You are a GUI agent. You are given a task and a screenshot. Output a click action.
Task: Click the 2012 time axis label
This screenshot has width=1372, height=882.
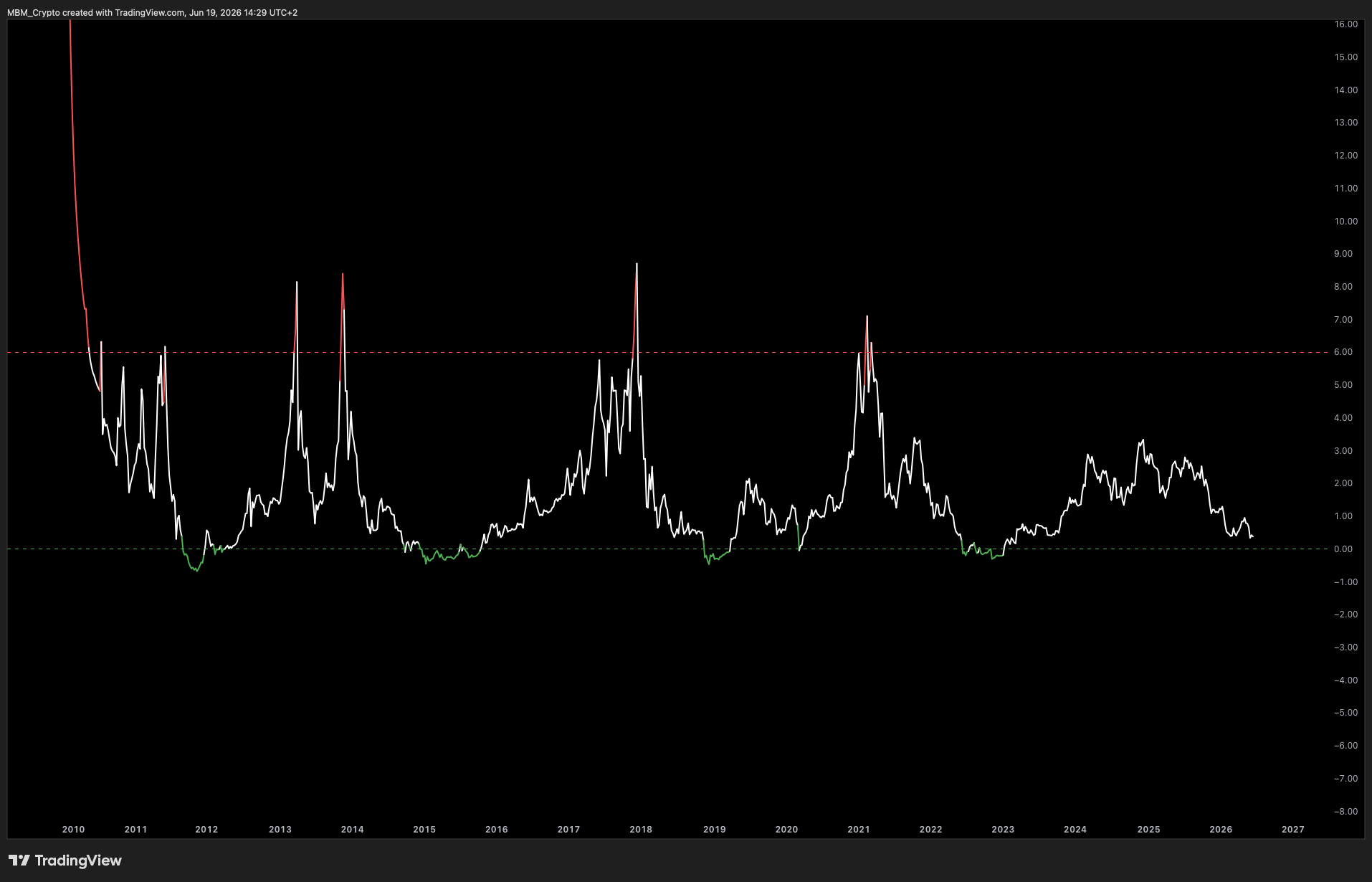[x=206, y=830]
